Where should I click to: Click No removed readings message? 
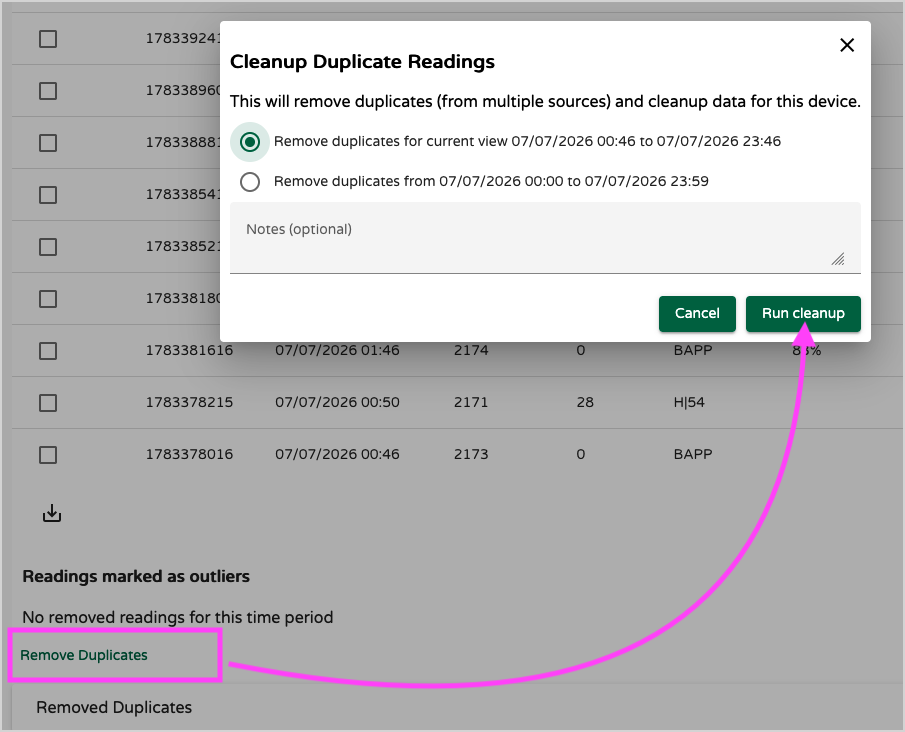178,617
